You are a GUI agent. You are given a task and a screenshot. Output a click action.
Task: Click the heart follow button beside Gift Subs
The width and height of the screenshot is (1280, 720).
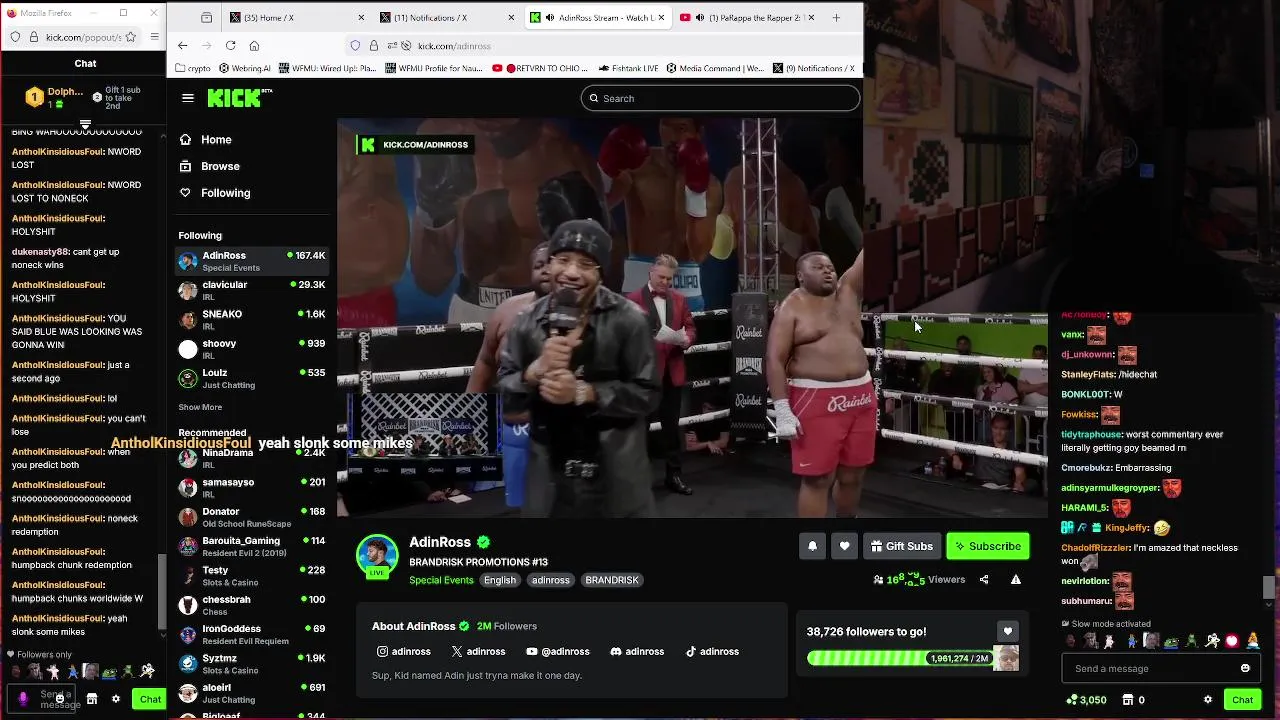tap(844, 546)
